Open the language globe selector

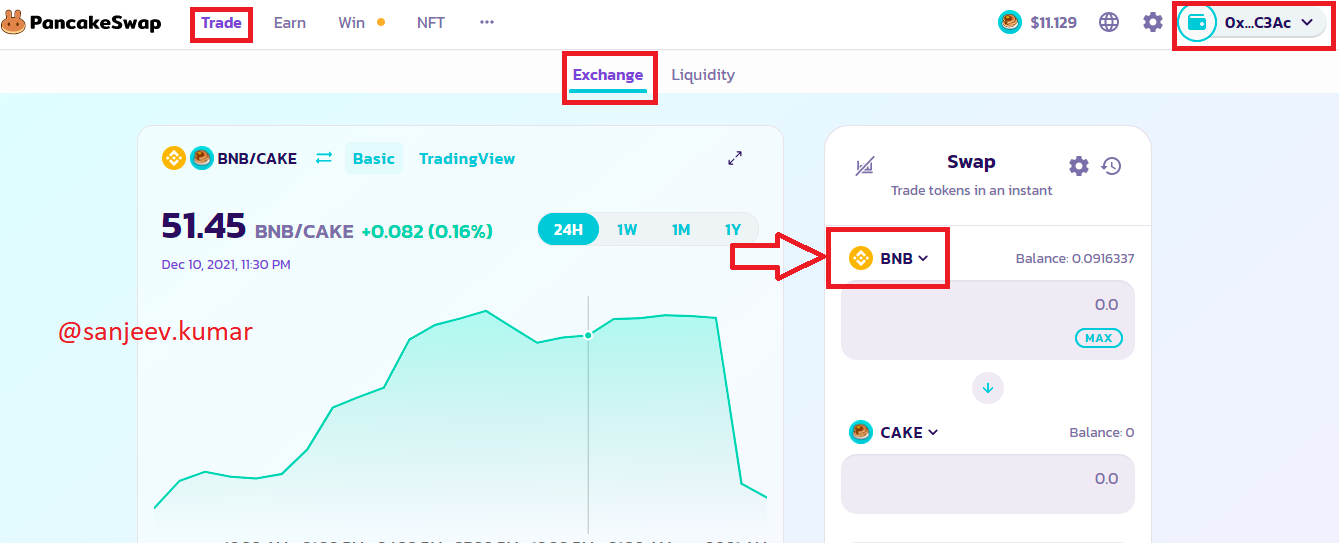point(1109,22)
